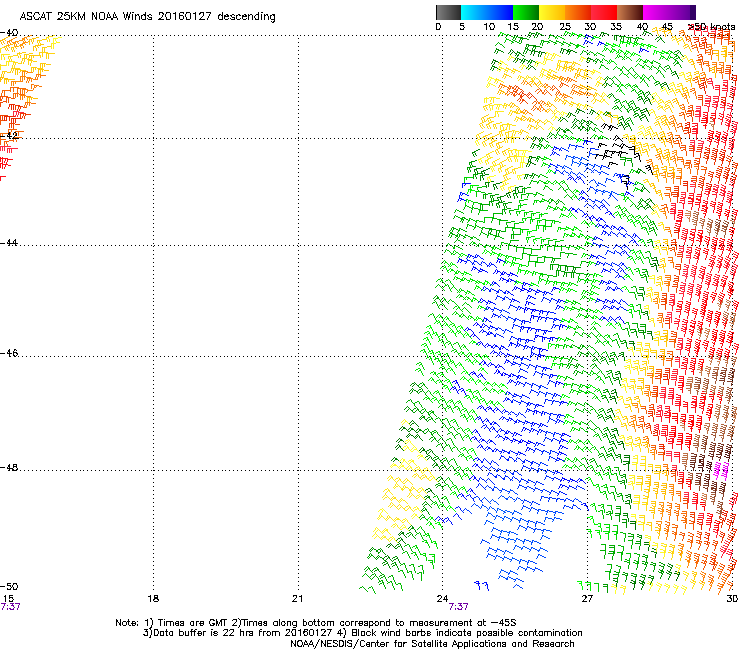Click the '-40' latitude axis label
740x650 pixels.
coord(9,33)
